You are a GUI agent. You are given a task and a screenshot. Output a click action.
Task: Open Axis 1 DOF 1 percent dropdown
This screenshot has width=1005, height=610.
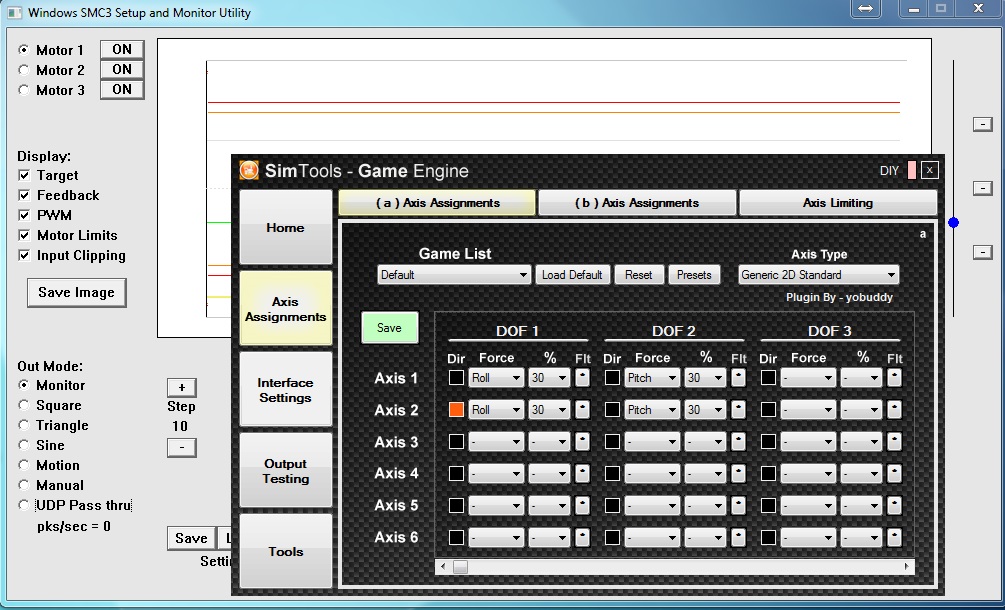[549, 377]
